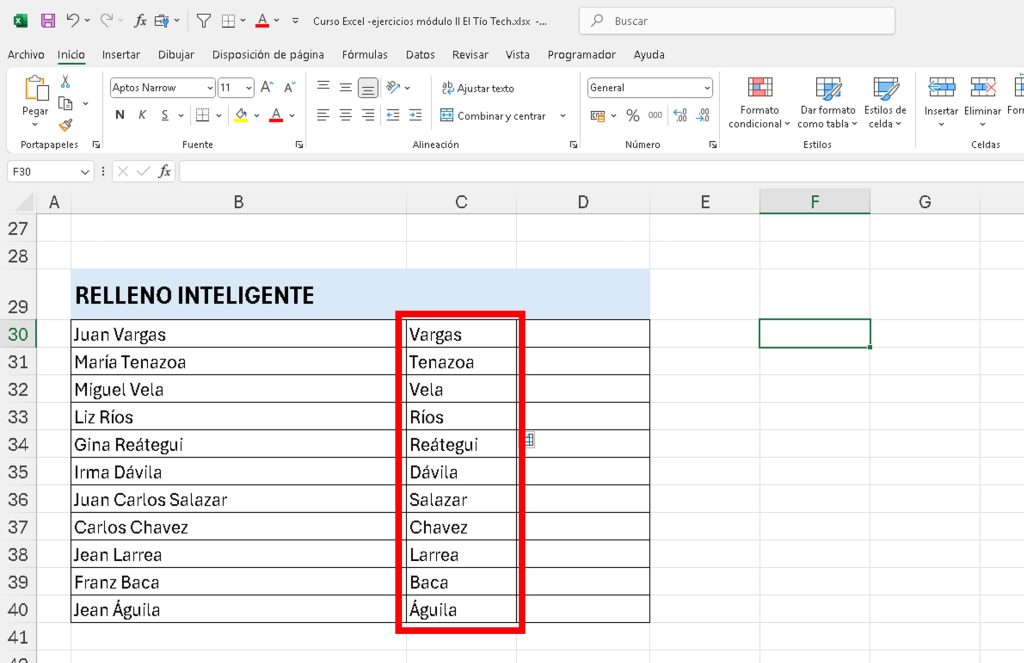Toggle right horizontal alignment
1024x663 pixels.
tap(368, 115)
